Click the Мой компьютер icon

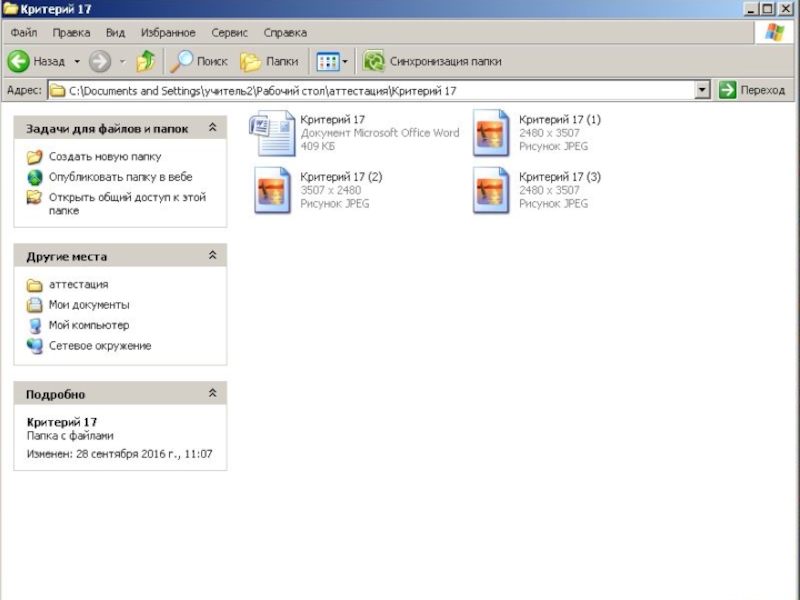[x=34, y=326]
